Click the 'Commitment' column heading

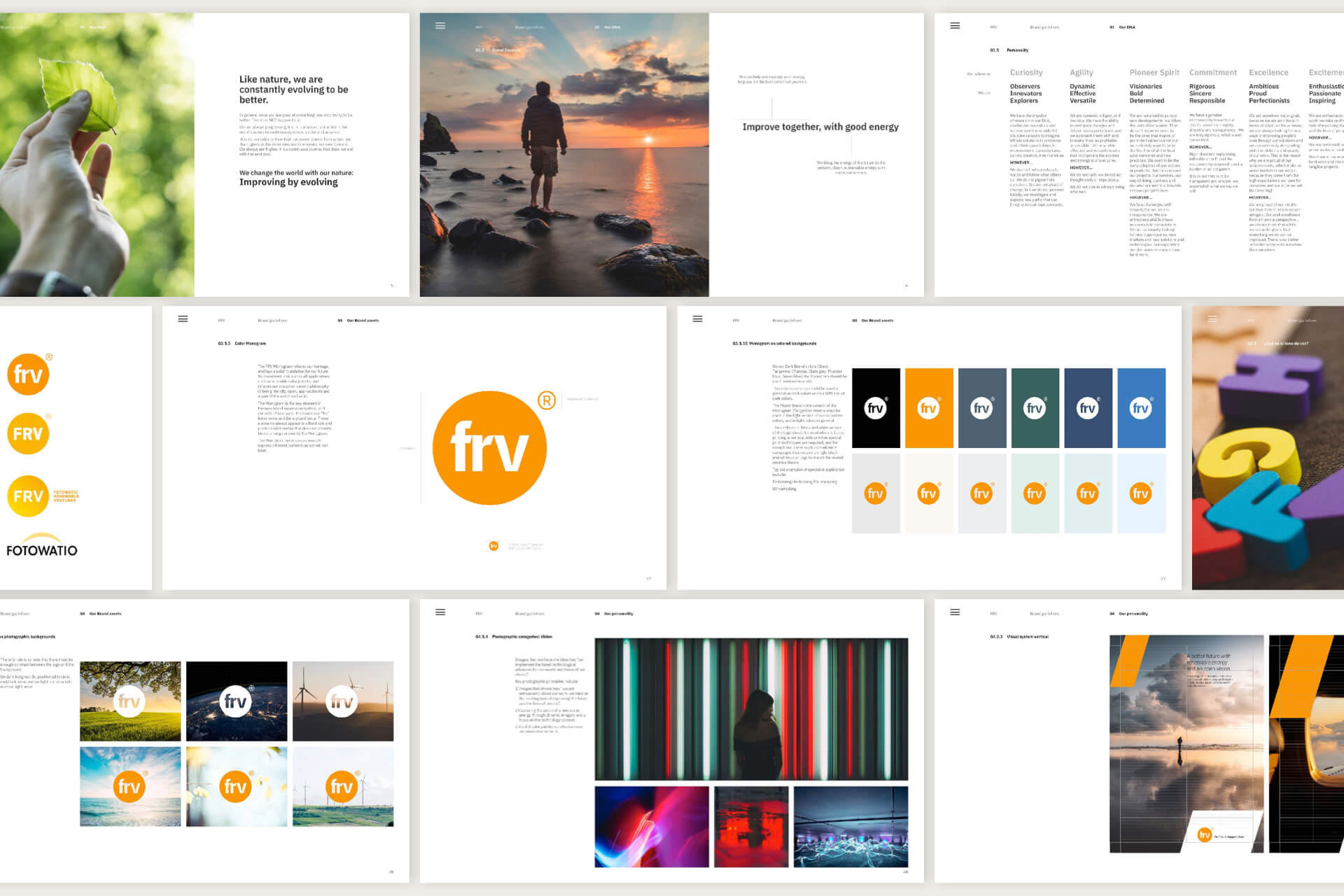[x=1213, y=72]
